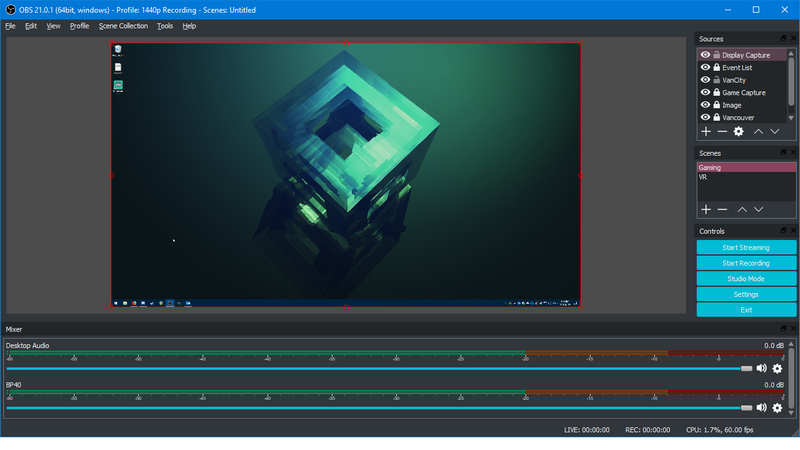Unlock the Event List source padlock
This screenshot has height=450, width=800.
[x=716, y=67]
